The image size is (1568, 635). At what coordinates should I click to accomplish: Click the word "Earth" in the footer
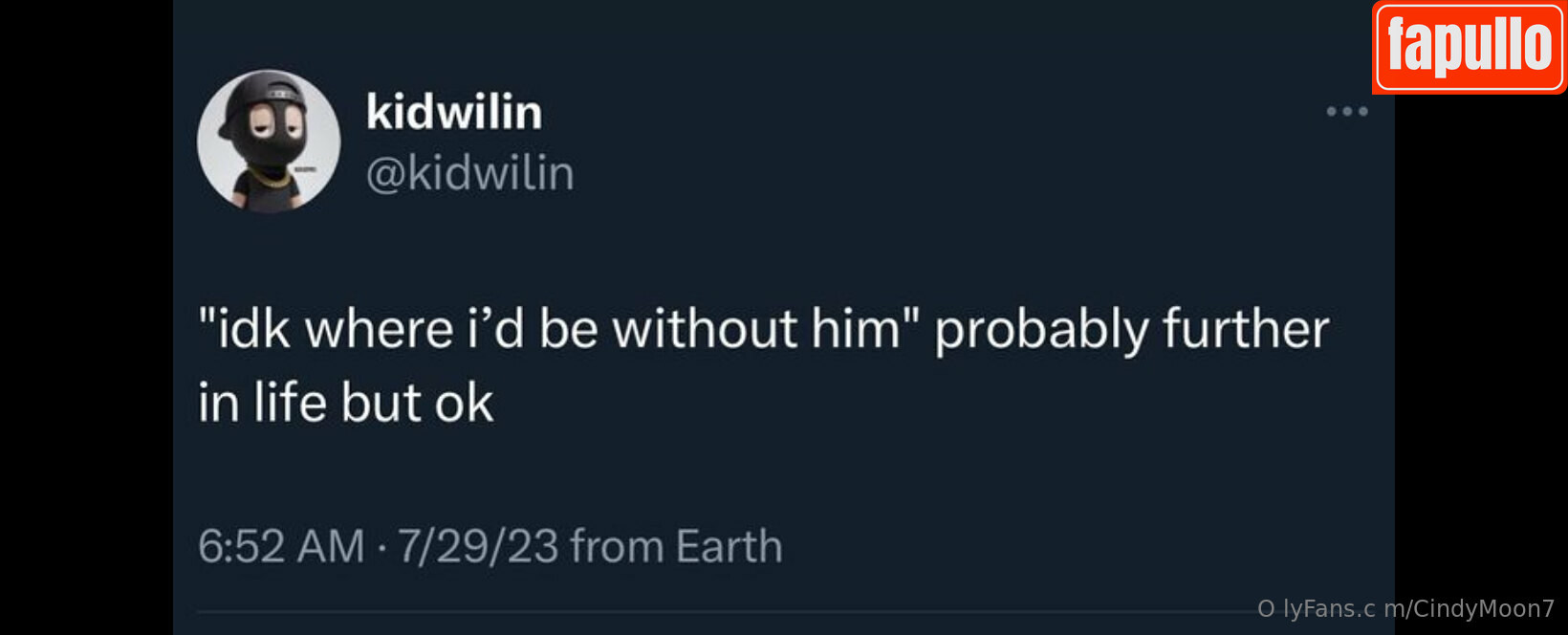[x=730, y=546]
